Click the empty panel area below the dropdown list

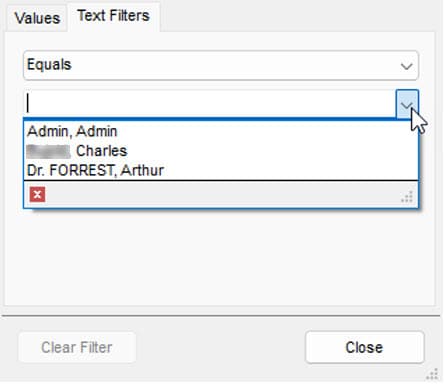[220, 257]
